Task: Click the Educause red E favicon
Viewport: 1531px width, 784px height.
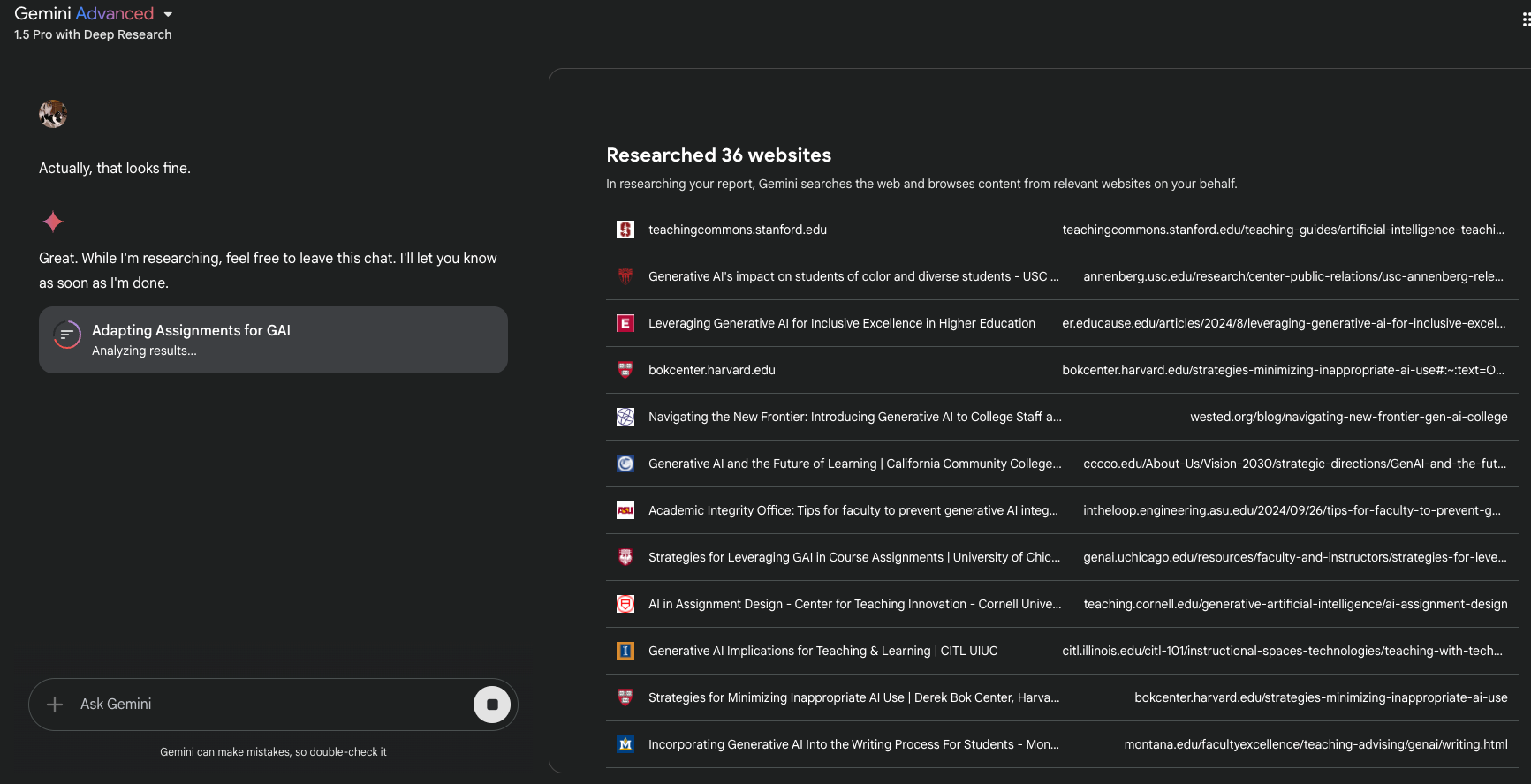Action: (x=625, y=323)
